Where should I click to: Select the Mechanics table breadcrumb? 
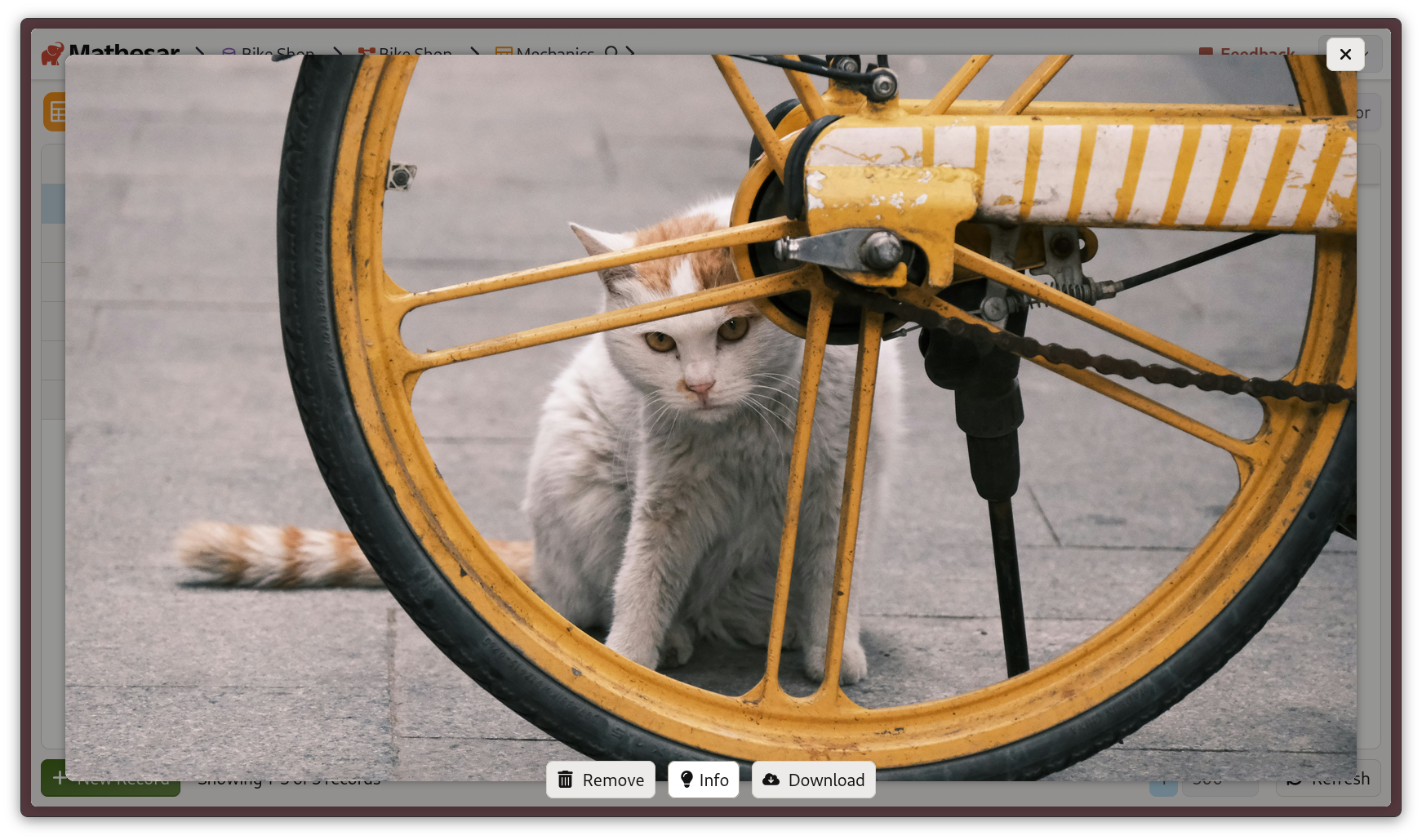pos(545,52)
